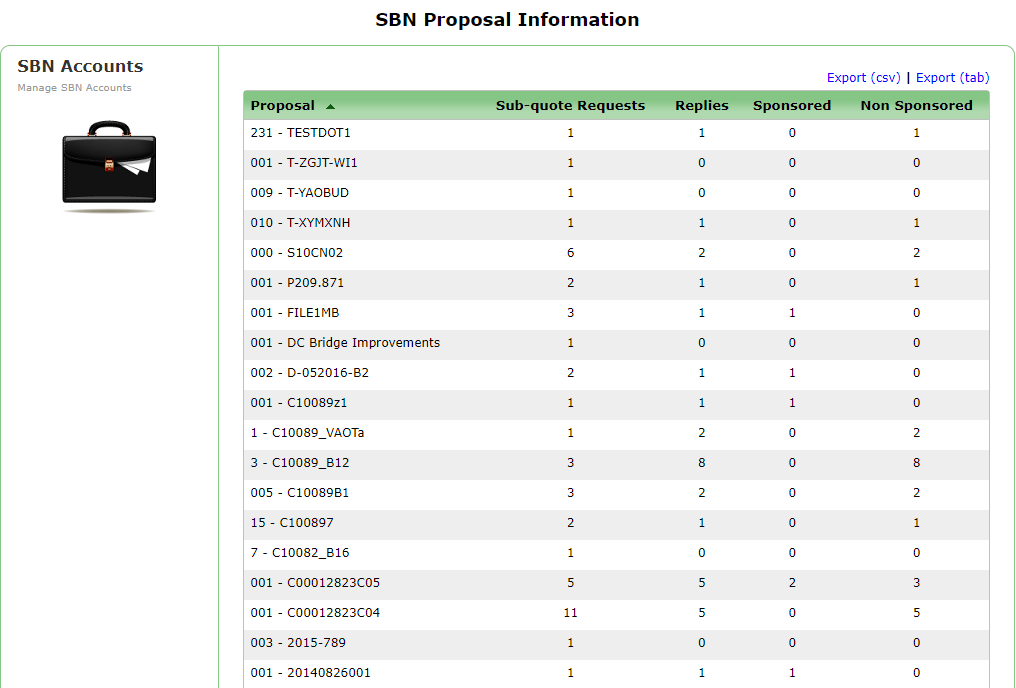Choose the 3 - C10089_B12 row
The height and width of the screenshot is (688, 1016).
[x=300, y=463]
